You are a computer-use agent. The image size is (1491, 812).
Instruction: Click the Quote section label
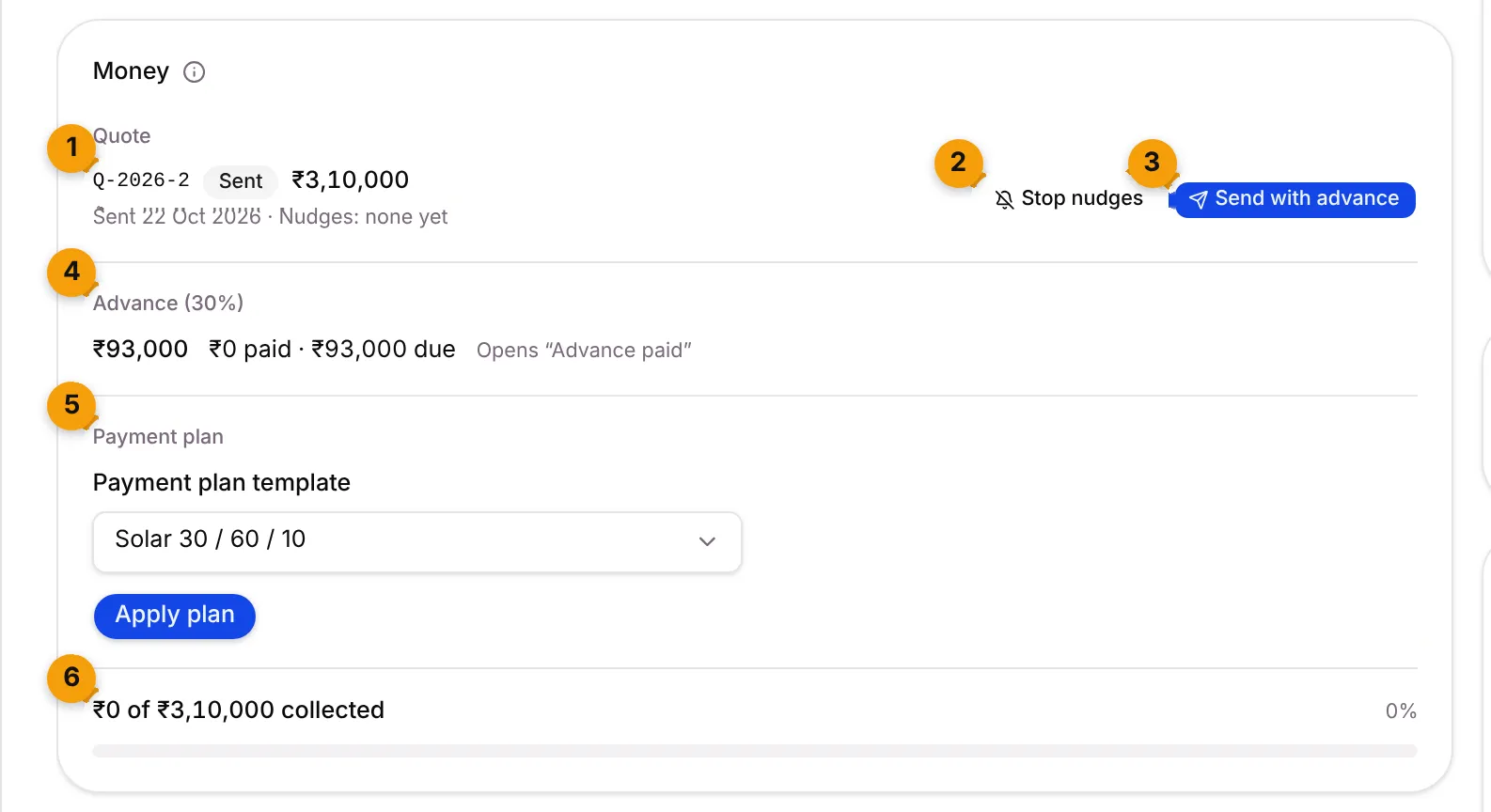122,136
